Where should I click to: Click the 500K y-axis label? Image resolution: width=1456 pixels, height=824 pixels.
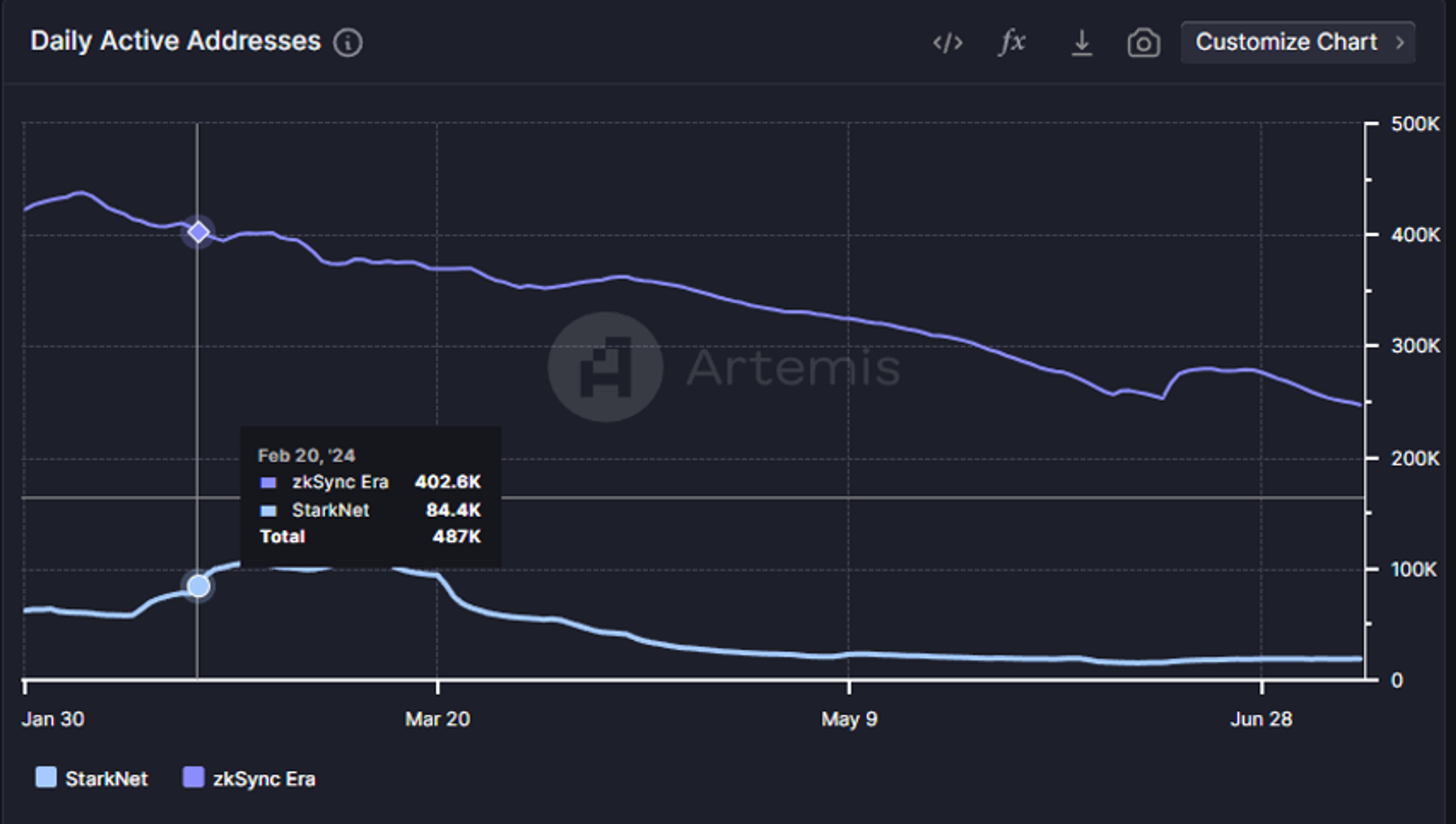(1416, 123)
